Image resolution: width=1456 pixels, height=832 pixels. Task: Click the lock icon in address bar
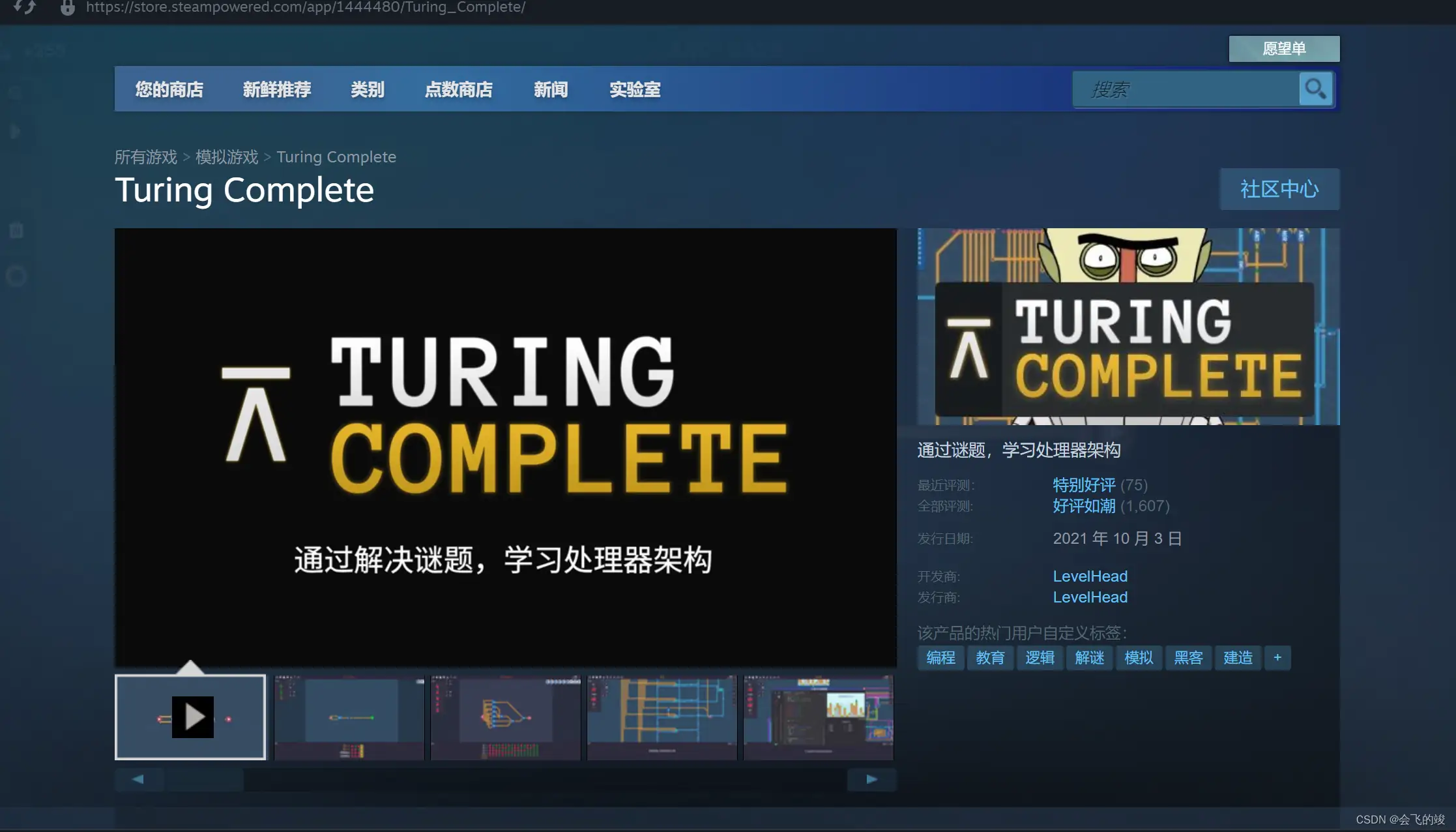tap(67, 7)
